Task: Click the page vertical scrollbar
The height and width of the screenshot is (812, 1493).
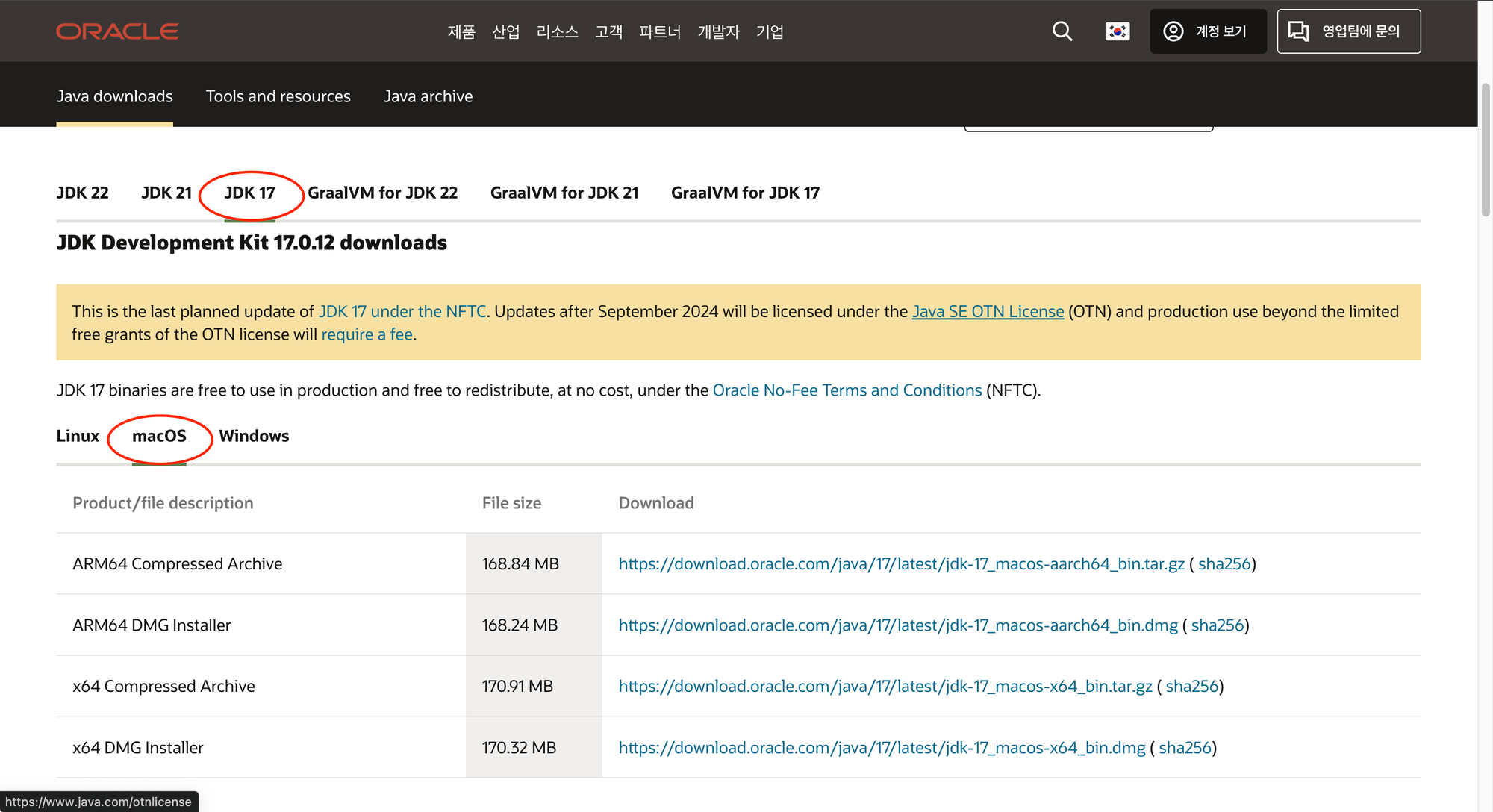Action: (1485, 149)
